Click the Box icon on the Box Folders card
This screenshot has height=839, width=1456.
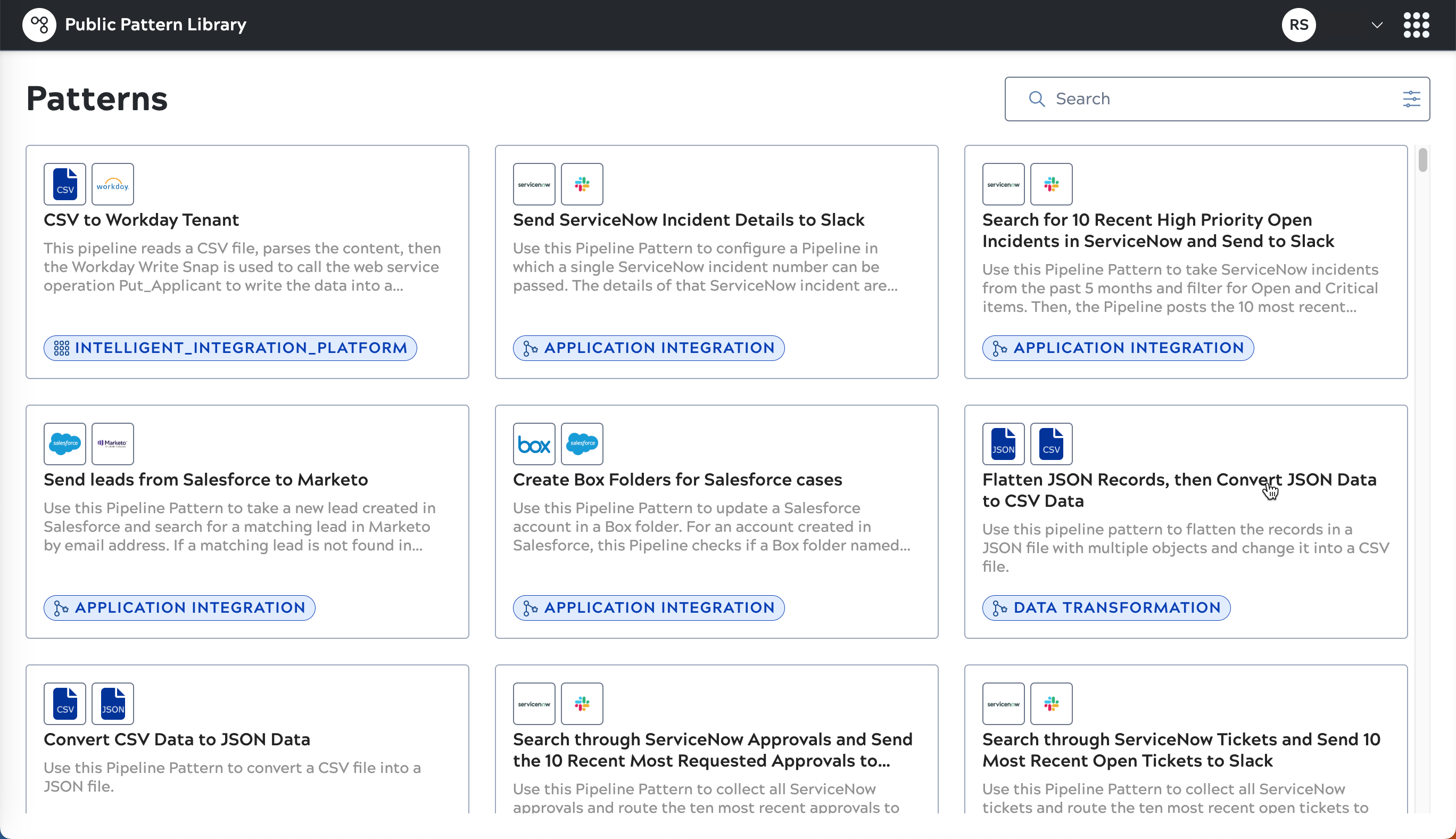[534, 443]
